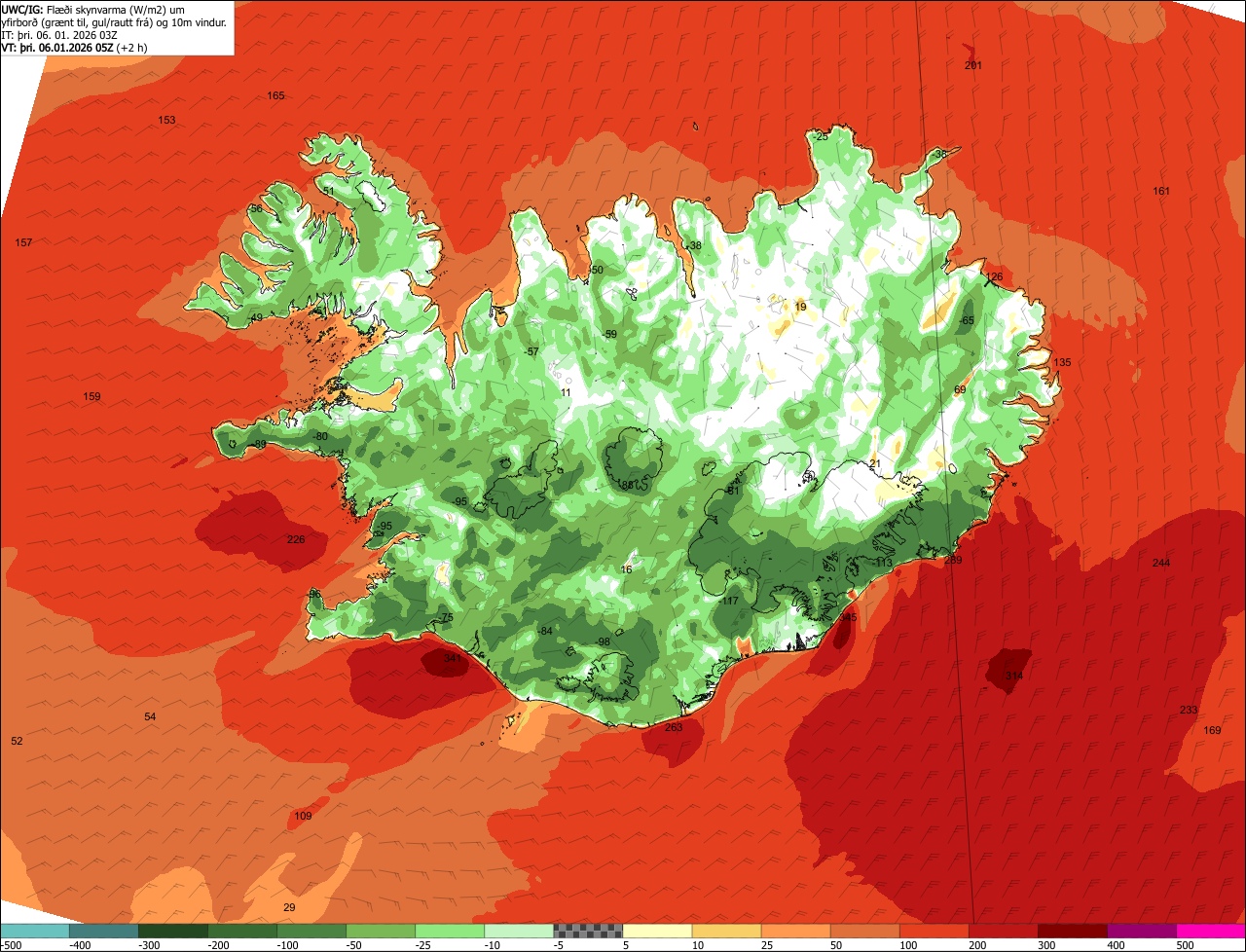Click the value -49 in the southern Westfjords
The image size is (1246, 952).
pyautogui.click(x=255, y=318)
